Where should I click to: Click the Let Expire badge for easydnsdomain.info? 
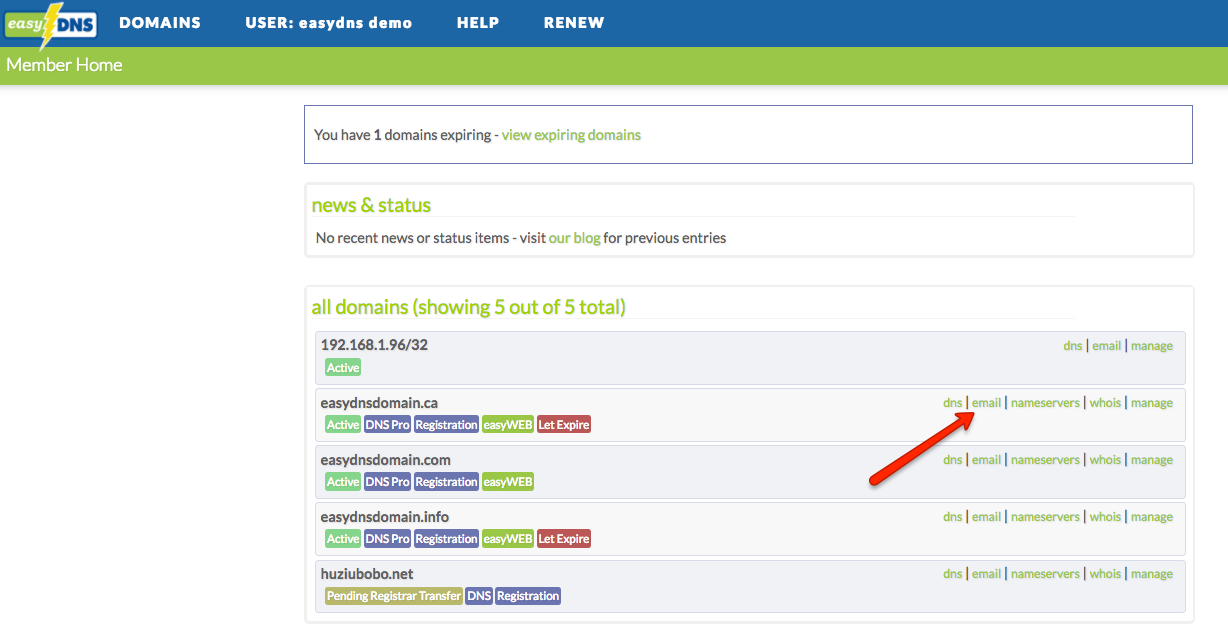coord(564,539)
